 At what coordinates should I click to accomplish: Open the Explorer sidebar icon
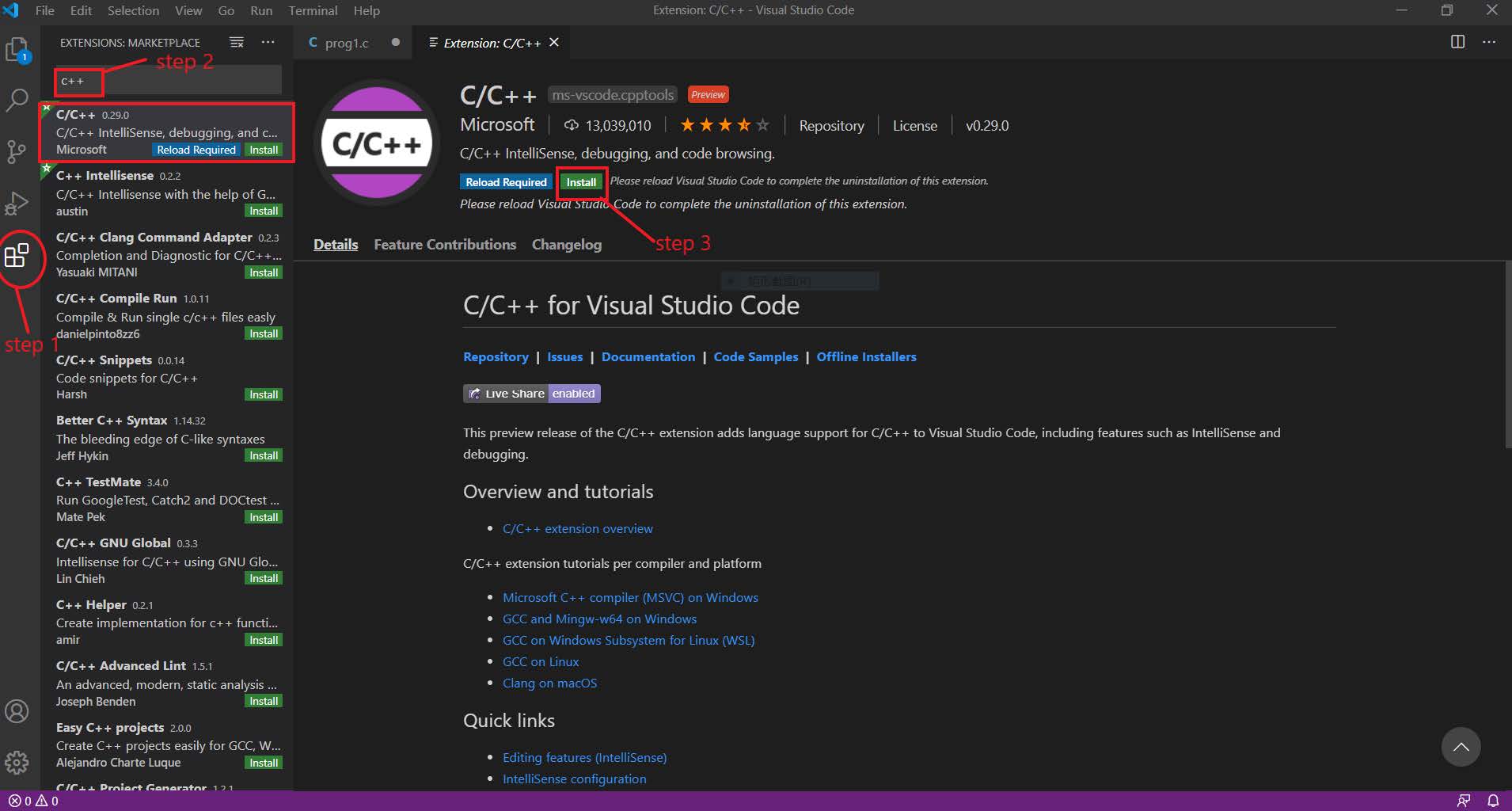(x=17, y=49)
